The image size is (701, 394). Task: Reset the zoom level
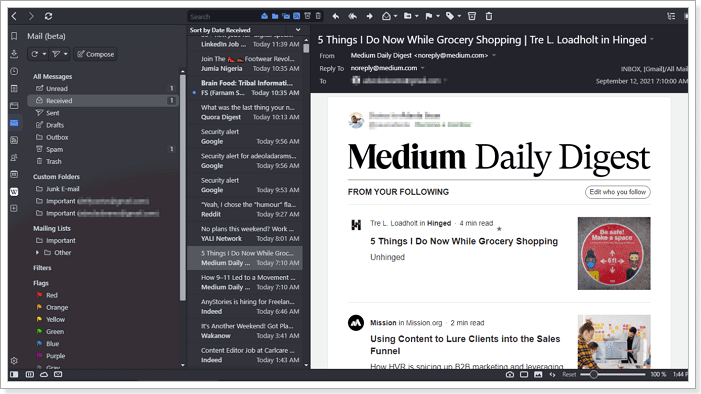tap(569, 374)
